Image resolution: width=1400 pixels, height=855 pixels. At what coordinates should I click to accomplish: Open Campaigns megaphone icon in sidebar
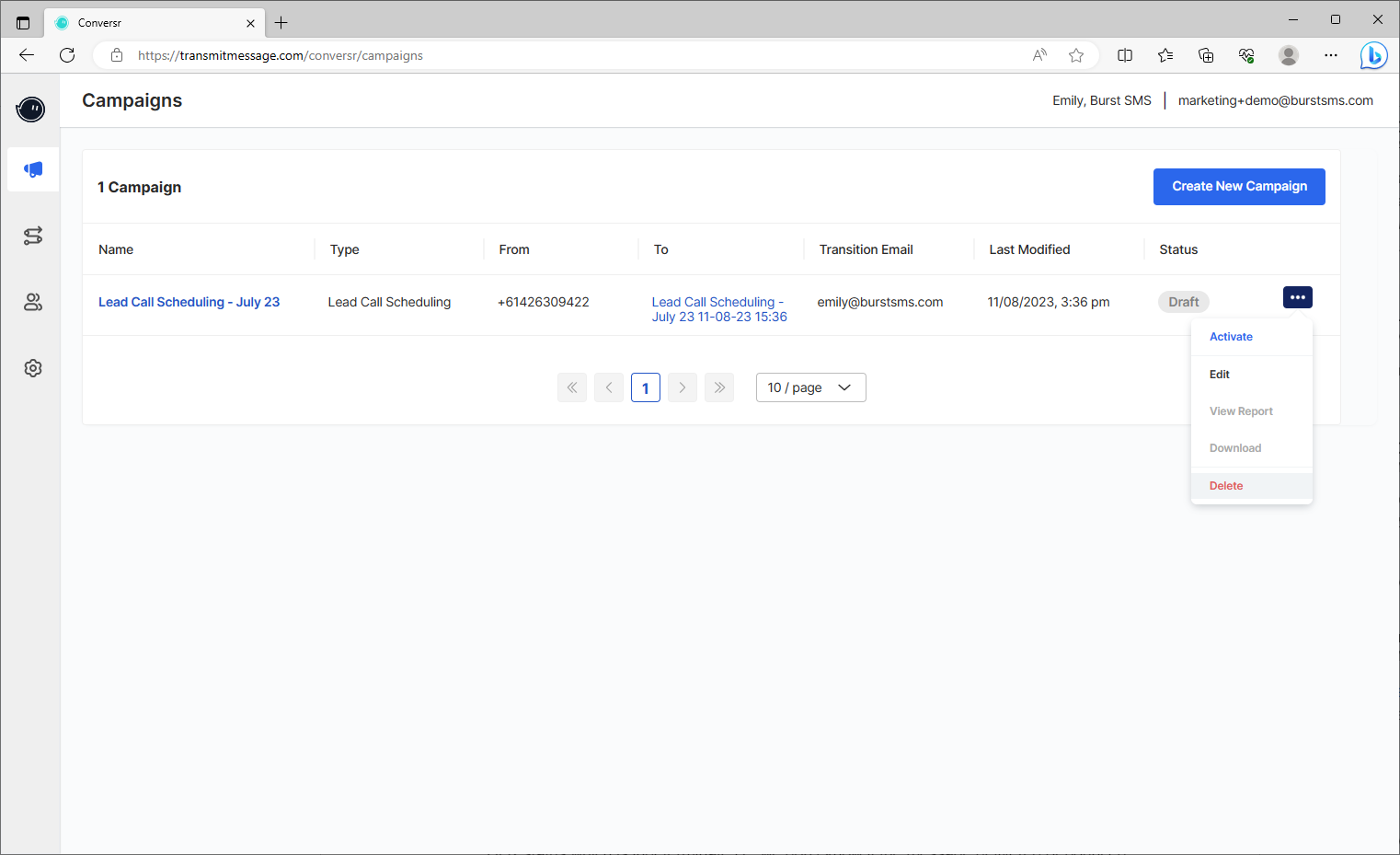33,169
